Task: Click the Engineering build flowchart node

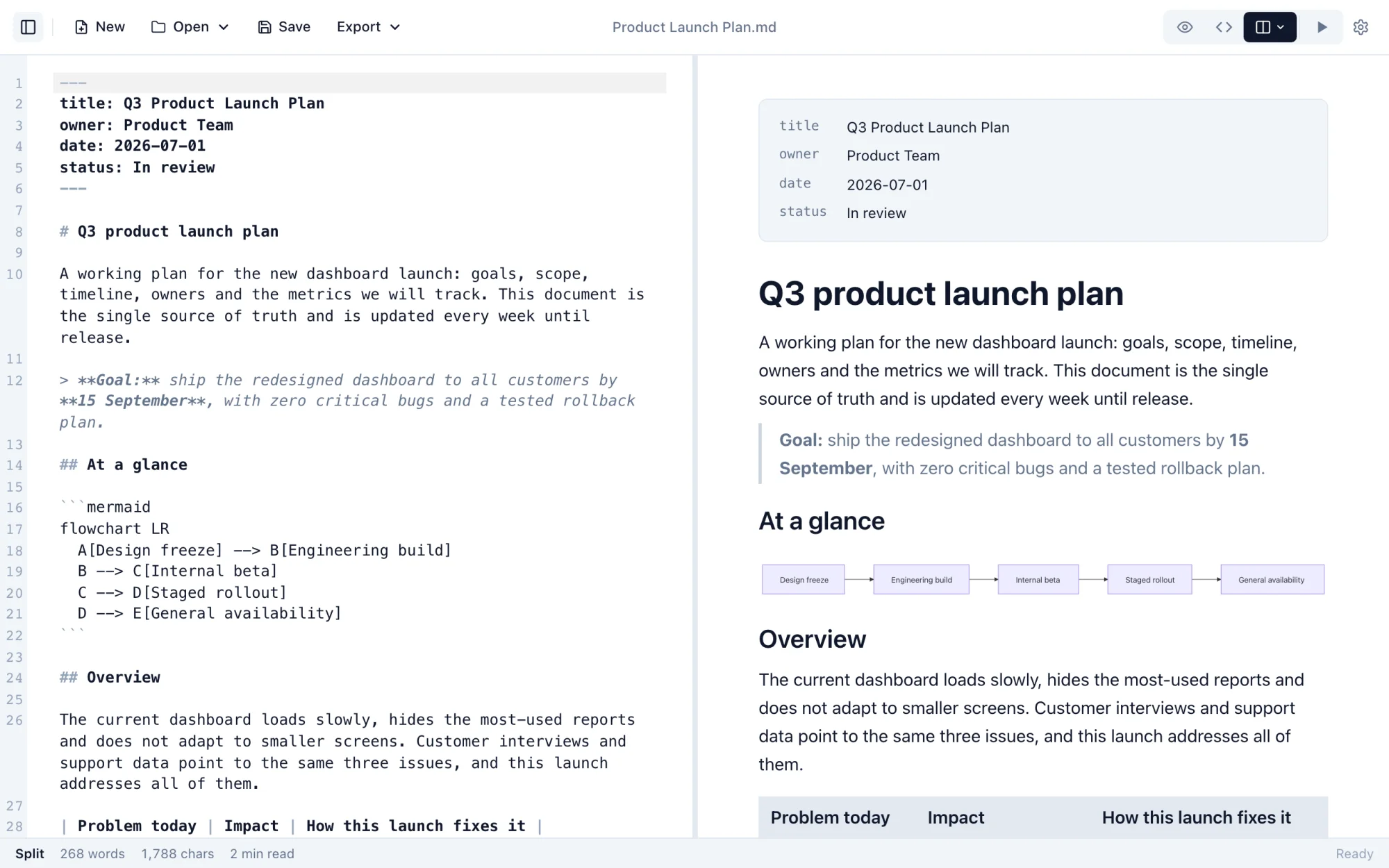Action: click(922, 579)
